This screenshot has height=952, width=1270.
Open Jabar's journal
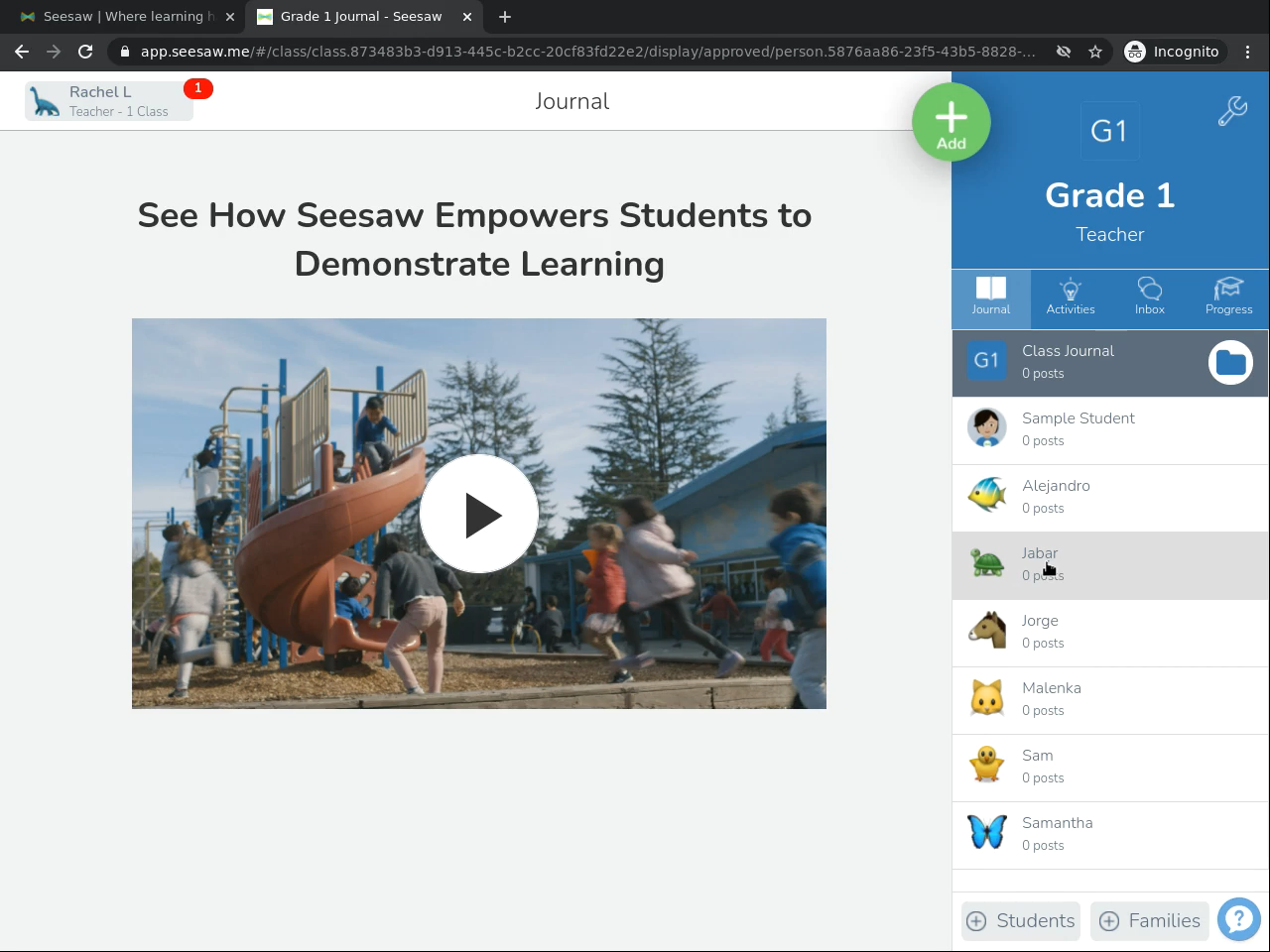(1110, 565)
